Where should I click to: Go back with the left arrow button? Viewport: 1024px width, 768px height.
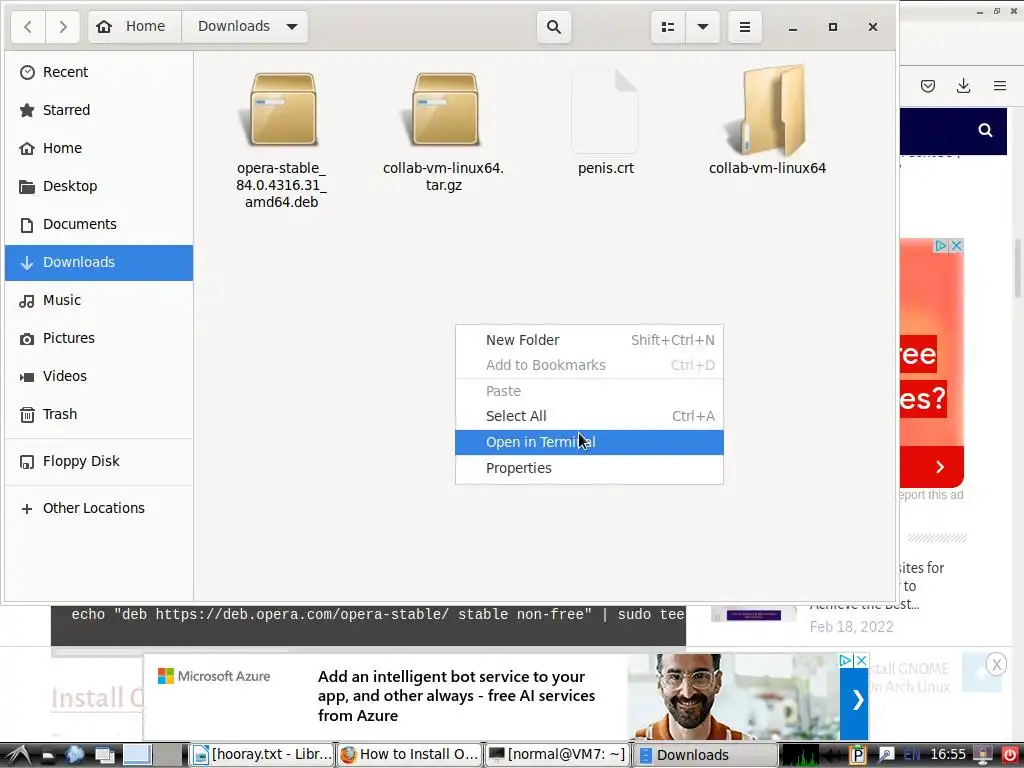(28, 27)
